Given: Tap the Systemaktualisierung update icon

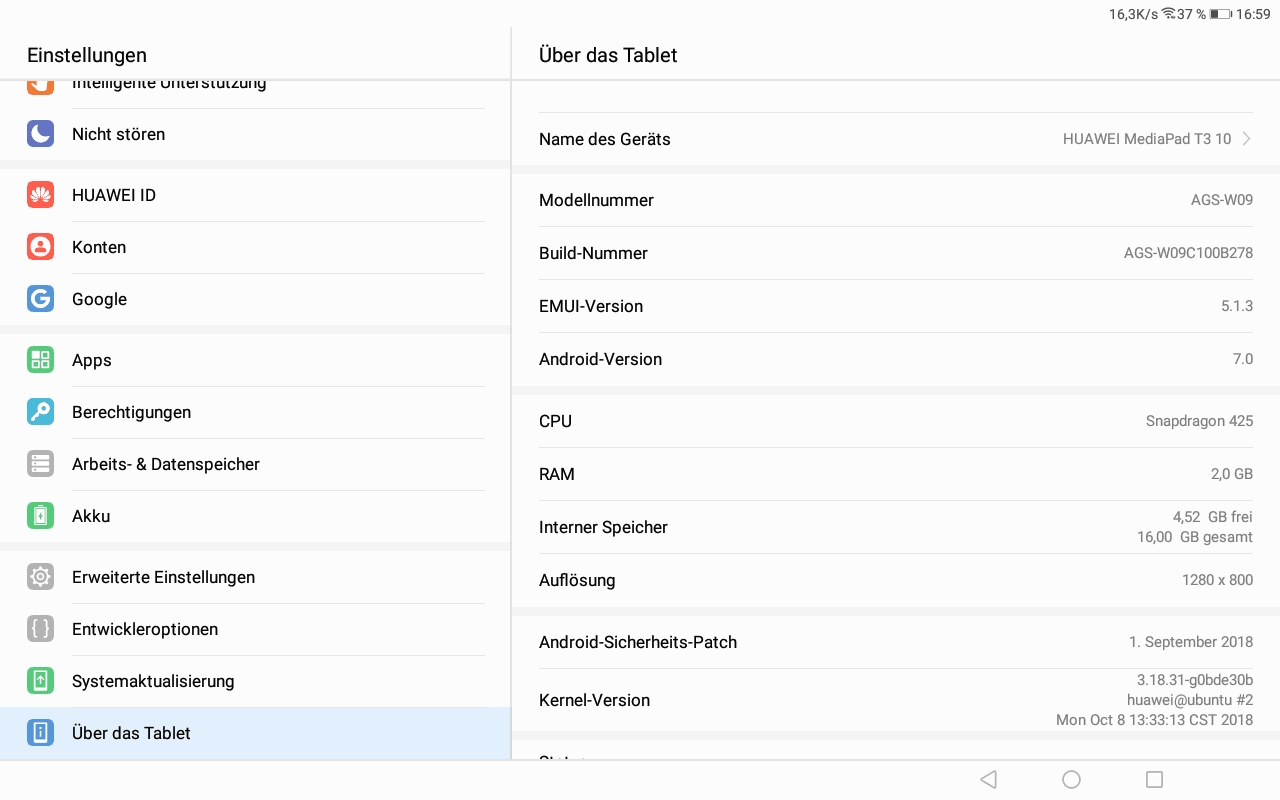Looking at the screenshot, I should [x=40, y=681].
